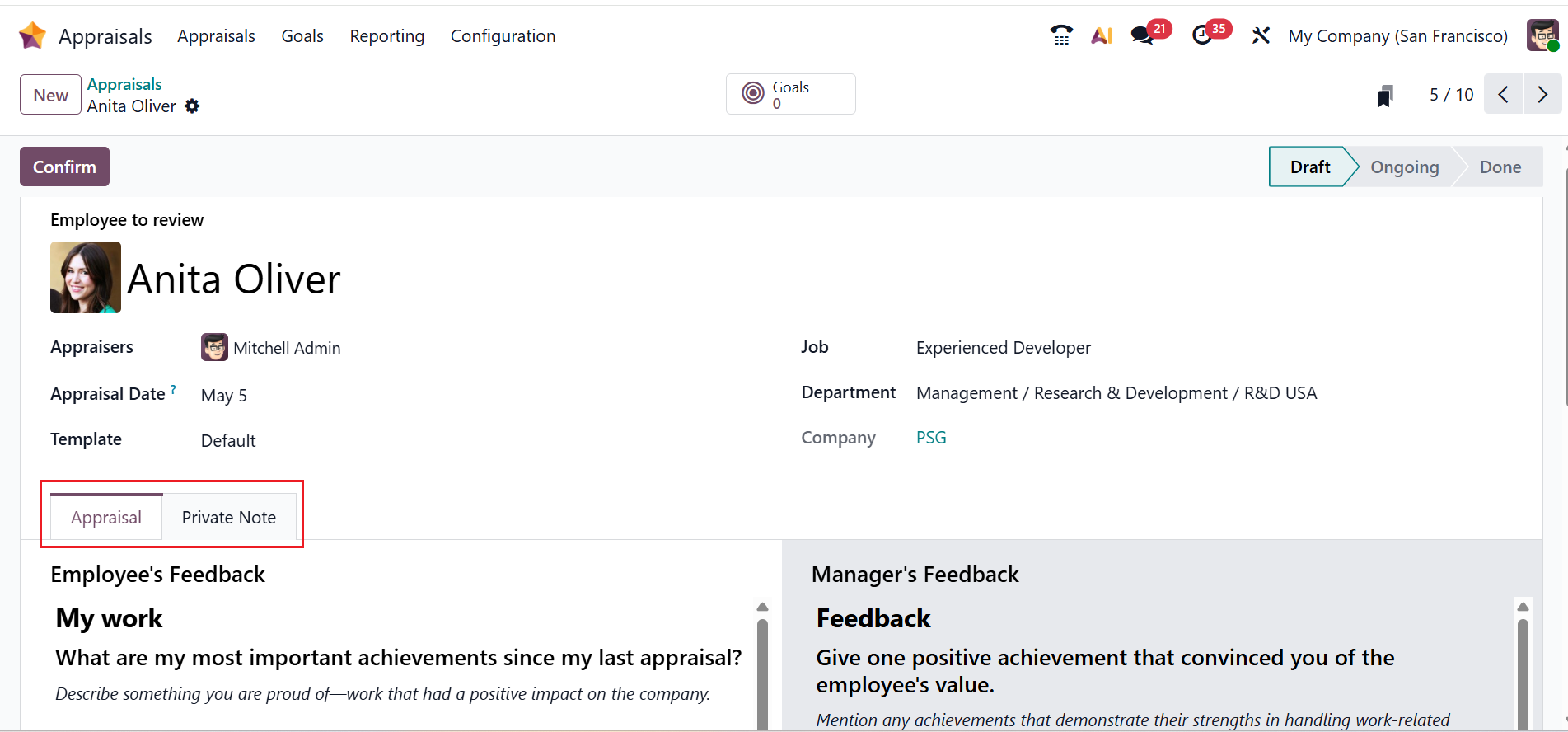Switch to the Private Note tab
1568x732 pixels.
click(x=228, y=518)
